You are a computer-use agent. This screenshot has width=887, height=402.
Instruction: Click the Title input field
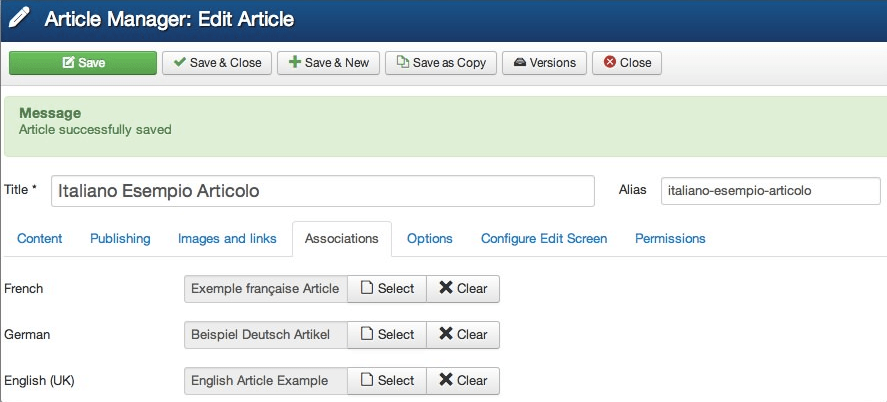coord(322,191)
